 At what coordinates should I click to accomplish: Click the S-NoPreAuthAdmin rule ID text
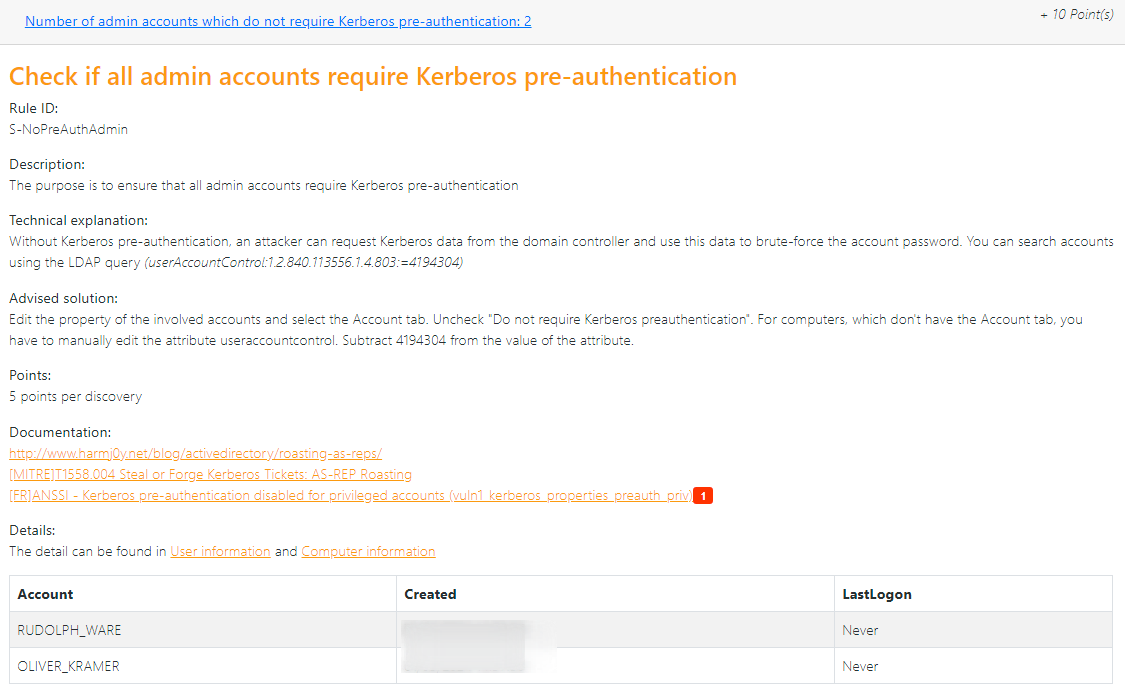point(68,129)
